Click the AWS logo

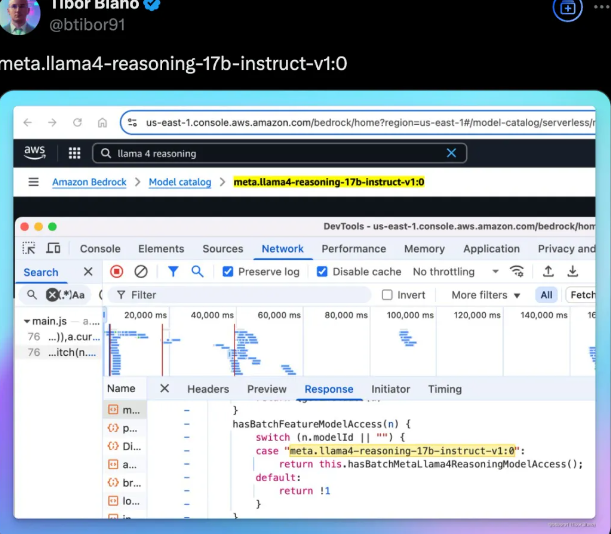click(x=35, y=153)
